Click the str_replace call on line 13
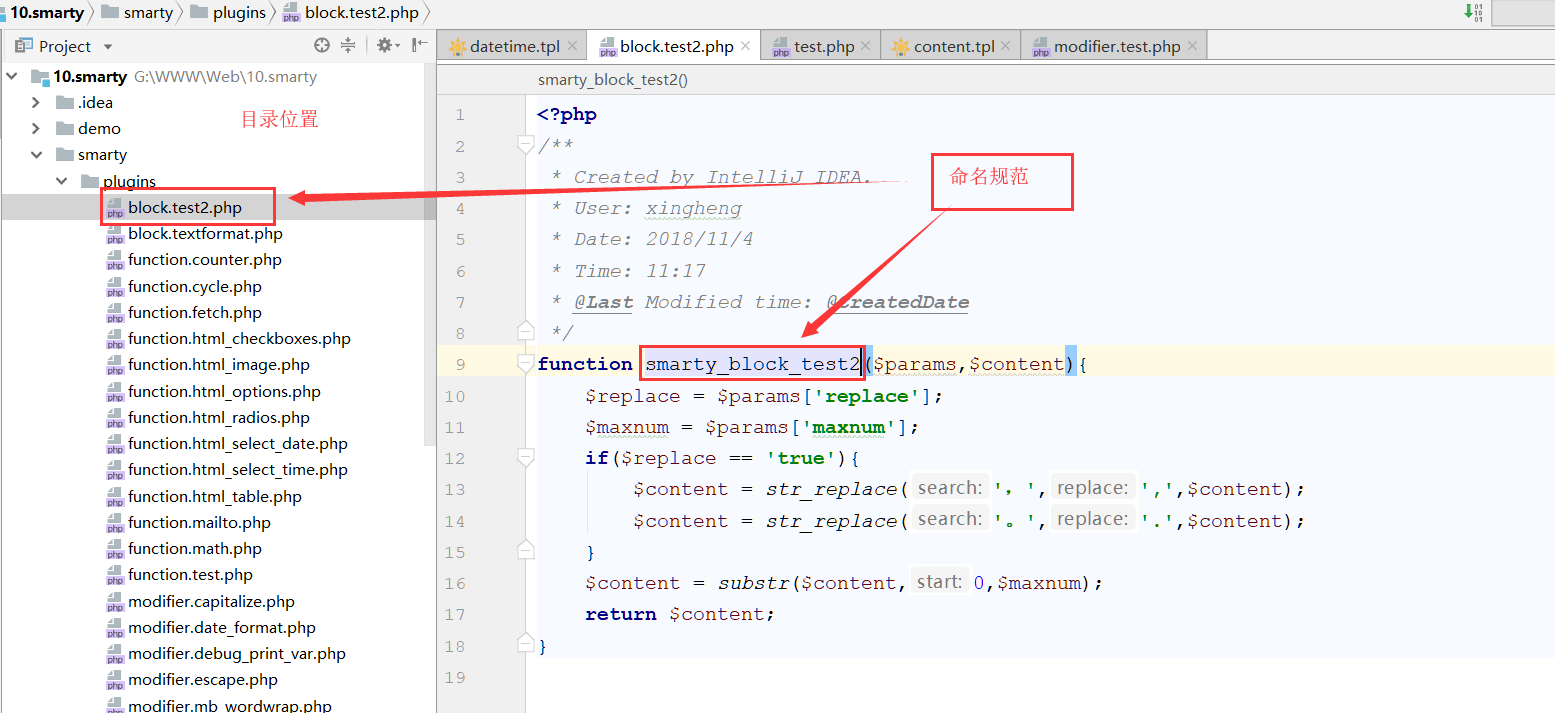Screen dimensions: 1555x713 coord(832,489)
